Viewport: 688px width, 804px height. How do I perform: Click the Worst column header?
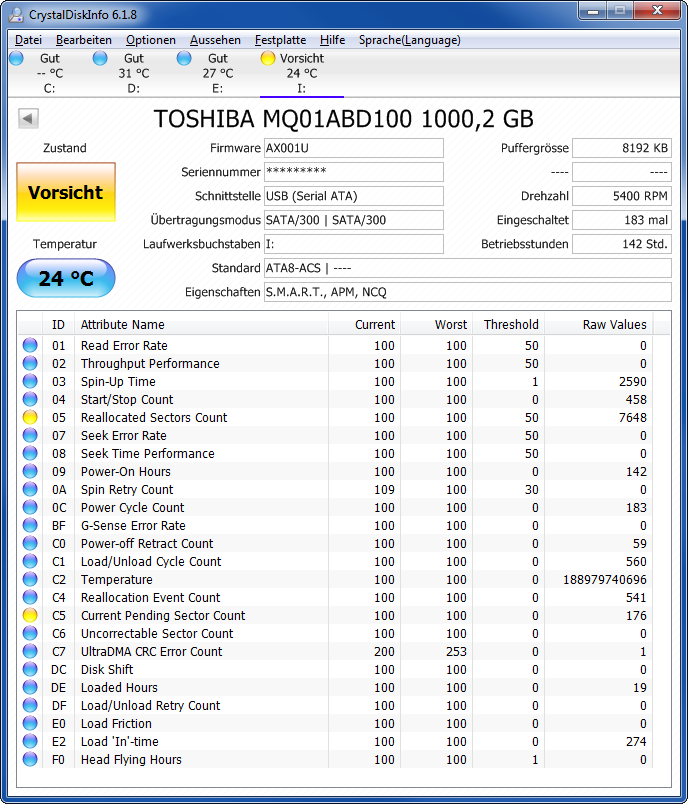pos(437,325)
